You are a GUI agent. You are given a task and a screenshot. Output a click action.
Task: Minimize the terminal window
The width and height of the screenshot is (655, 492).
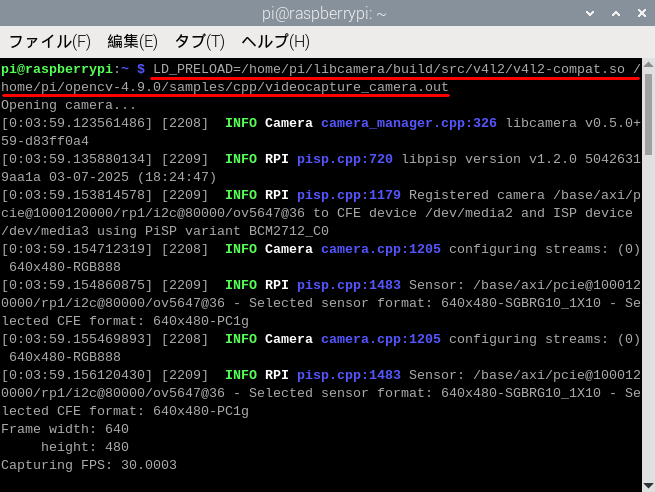click(x=590, y=13)
